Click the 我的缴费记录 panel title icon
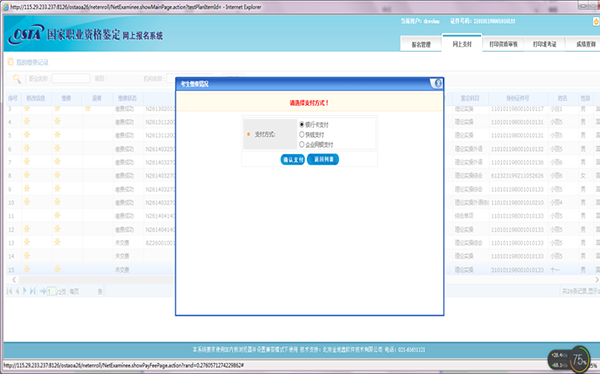The height and width of the screenshot is (374, 600). 10,62
